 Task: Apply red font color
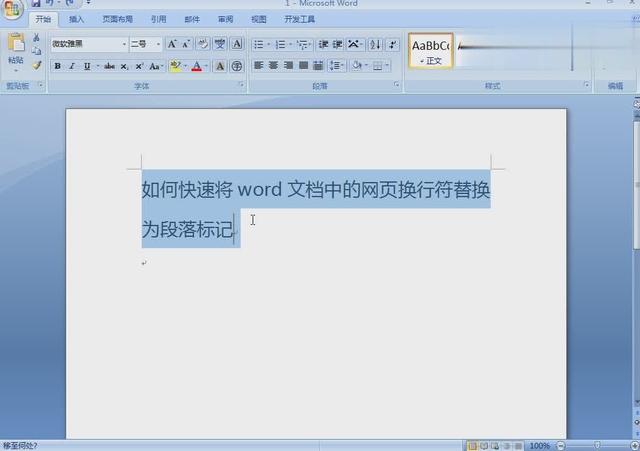(x=197, y=66)
